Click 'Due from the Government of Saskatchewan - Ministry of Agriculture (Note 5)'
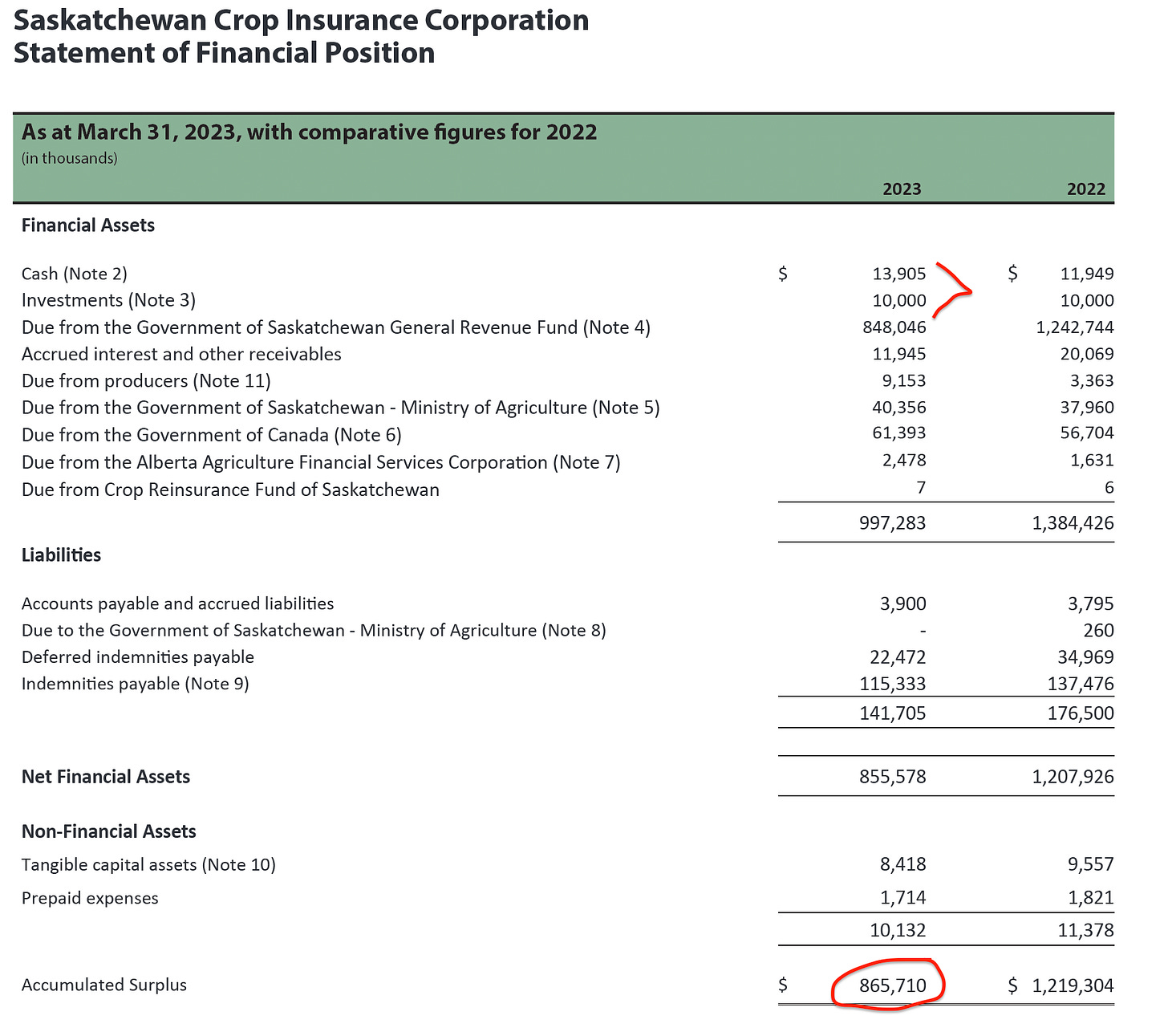The height and width of the screenshot is (1036, 1168). [x=340, y=408]
